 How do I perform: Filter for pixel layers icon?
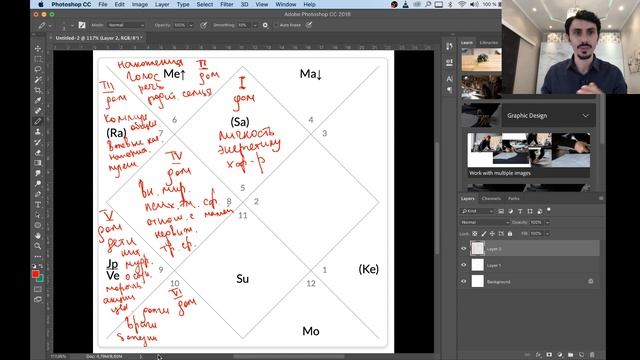pyautogui.click(x=501, y=211)
